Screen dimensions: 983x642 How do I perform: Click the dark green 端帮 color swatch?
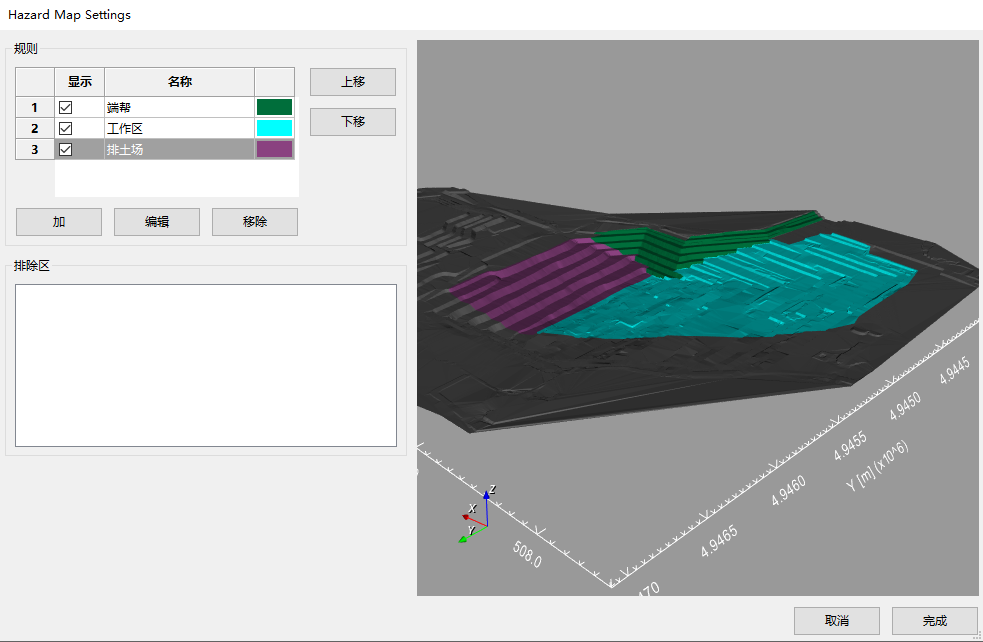[x=274, y=107]
